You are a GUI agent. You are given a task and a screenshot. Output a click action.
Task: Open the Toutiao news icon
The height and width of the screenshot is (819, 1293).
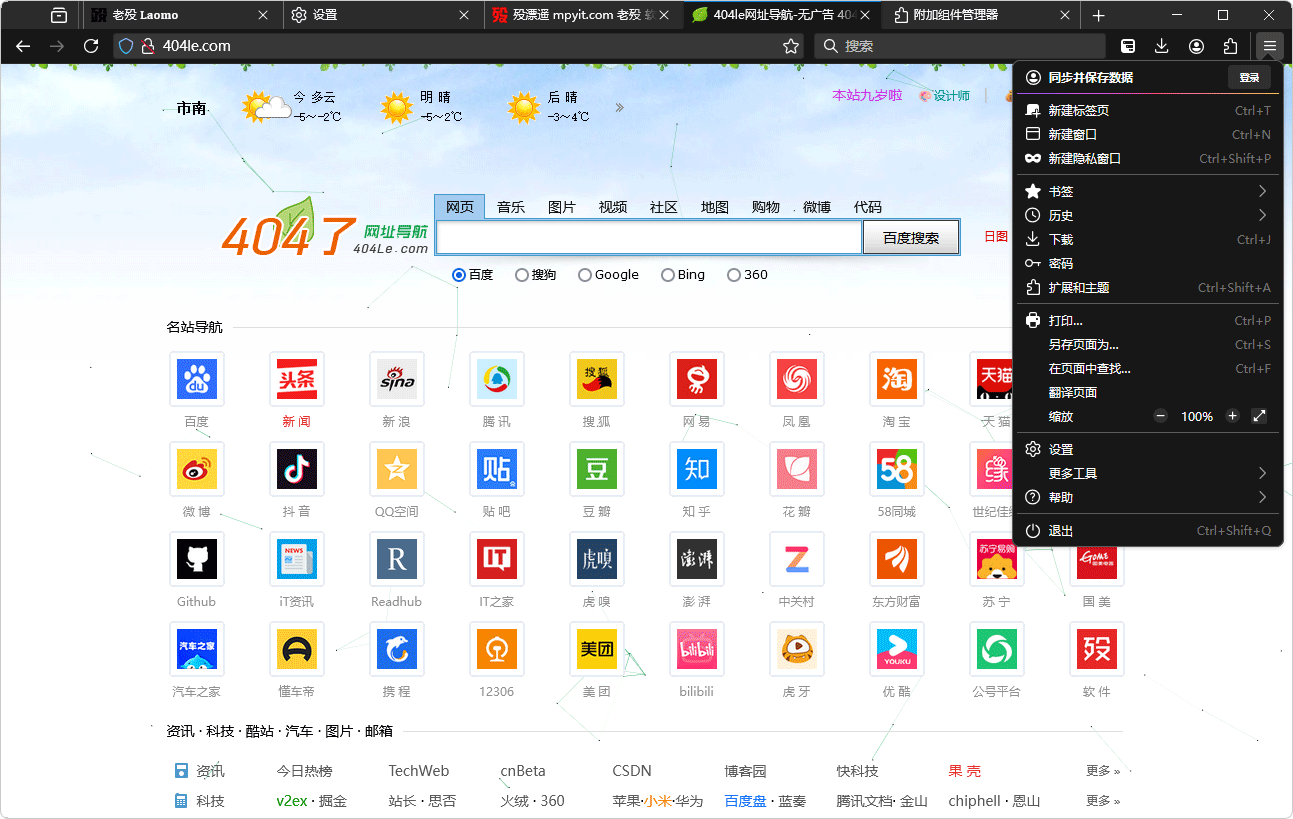297,379
